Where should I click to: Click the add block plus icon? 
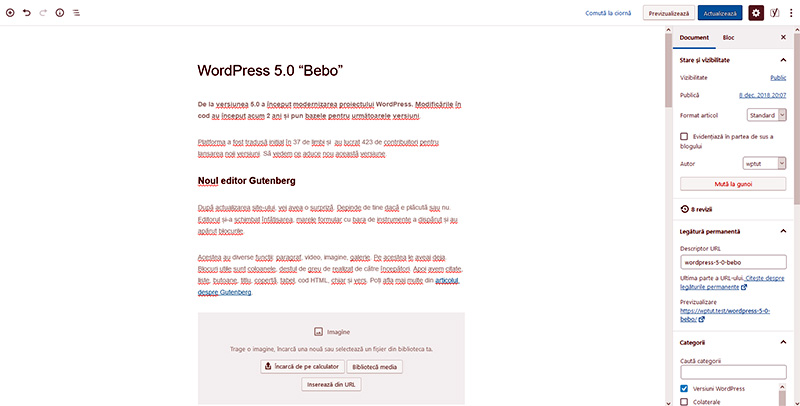click(x=10, y=13)
